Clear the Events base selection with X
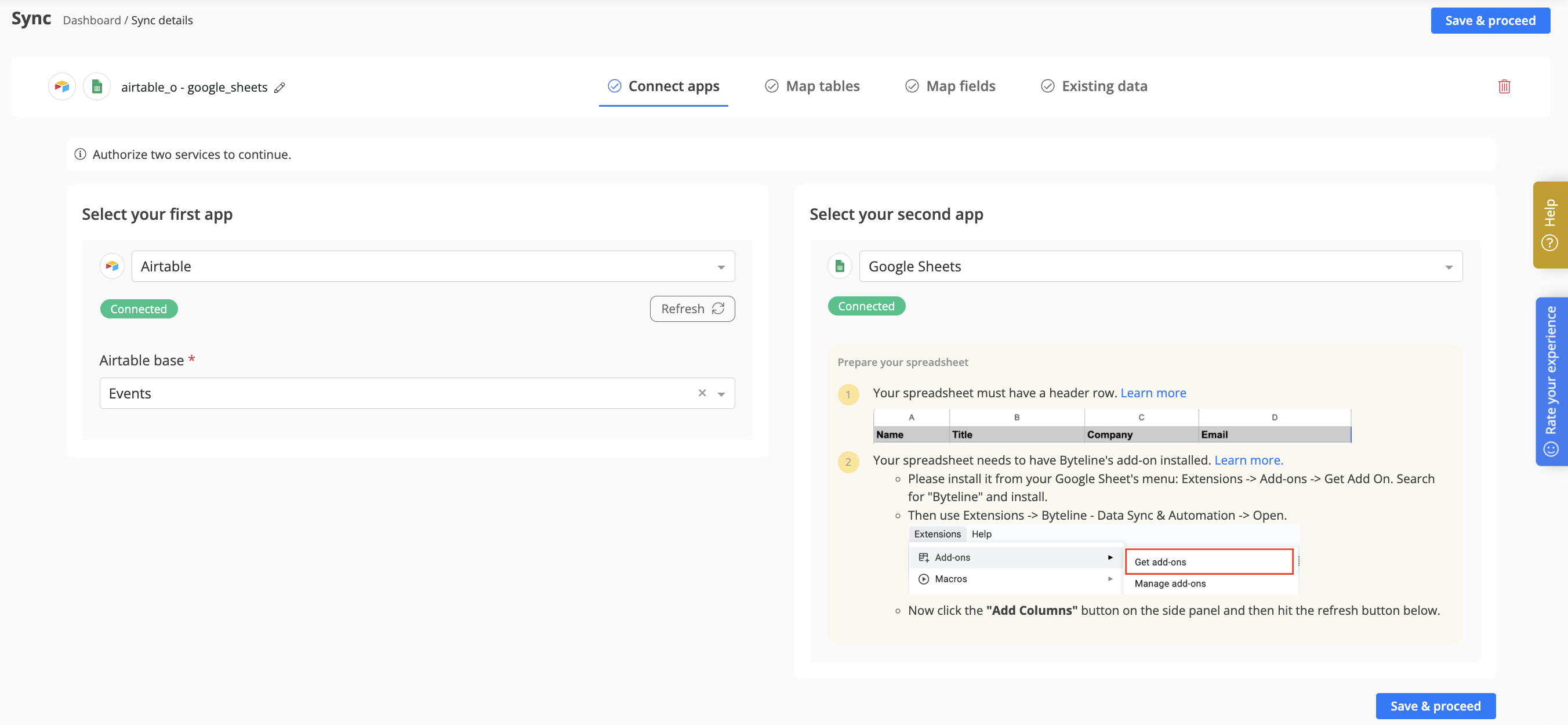Viewport: 1568px width, 725px height. (702, 393)
